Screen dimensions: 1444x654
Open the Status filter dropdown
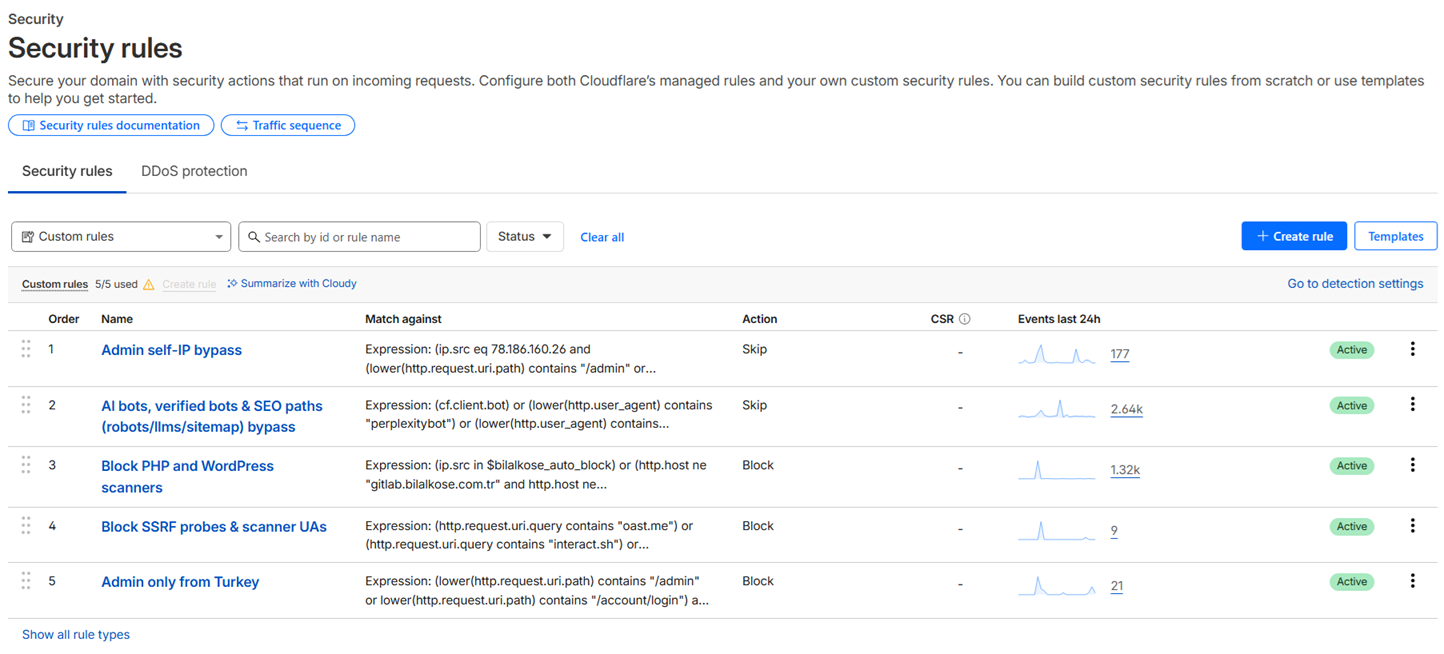coord(525,237)
